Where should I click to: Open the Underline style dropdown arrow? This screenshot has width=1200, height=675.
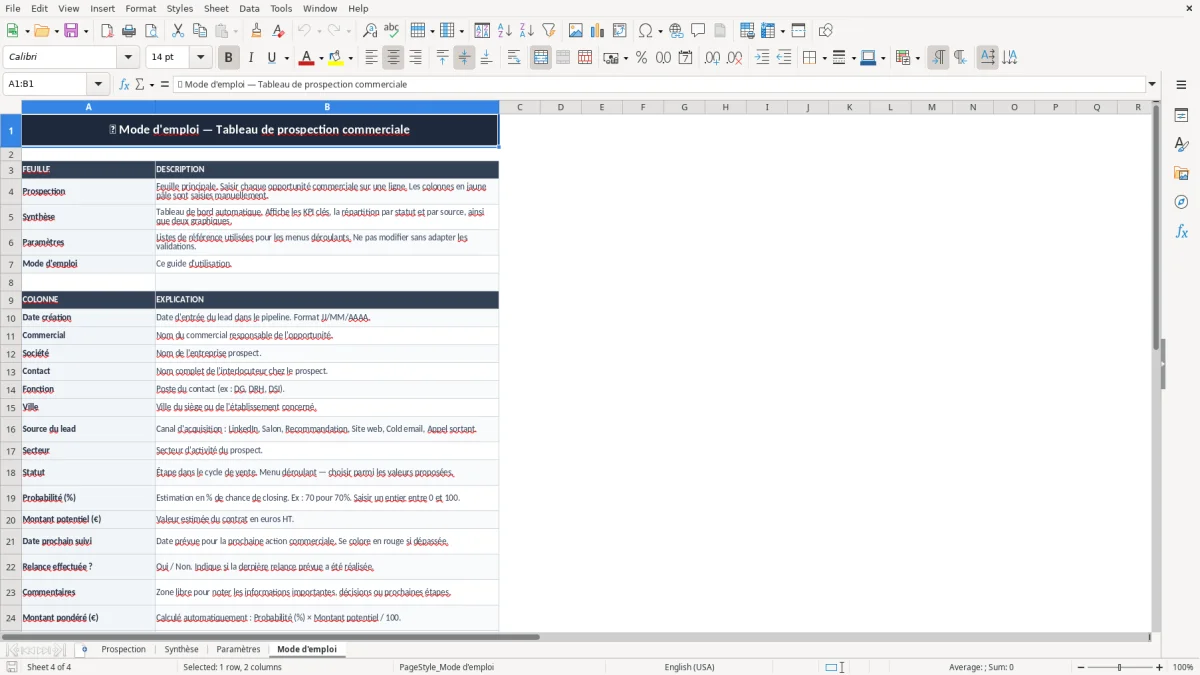pos(286,58)
